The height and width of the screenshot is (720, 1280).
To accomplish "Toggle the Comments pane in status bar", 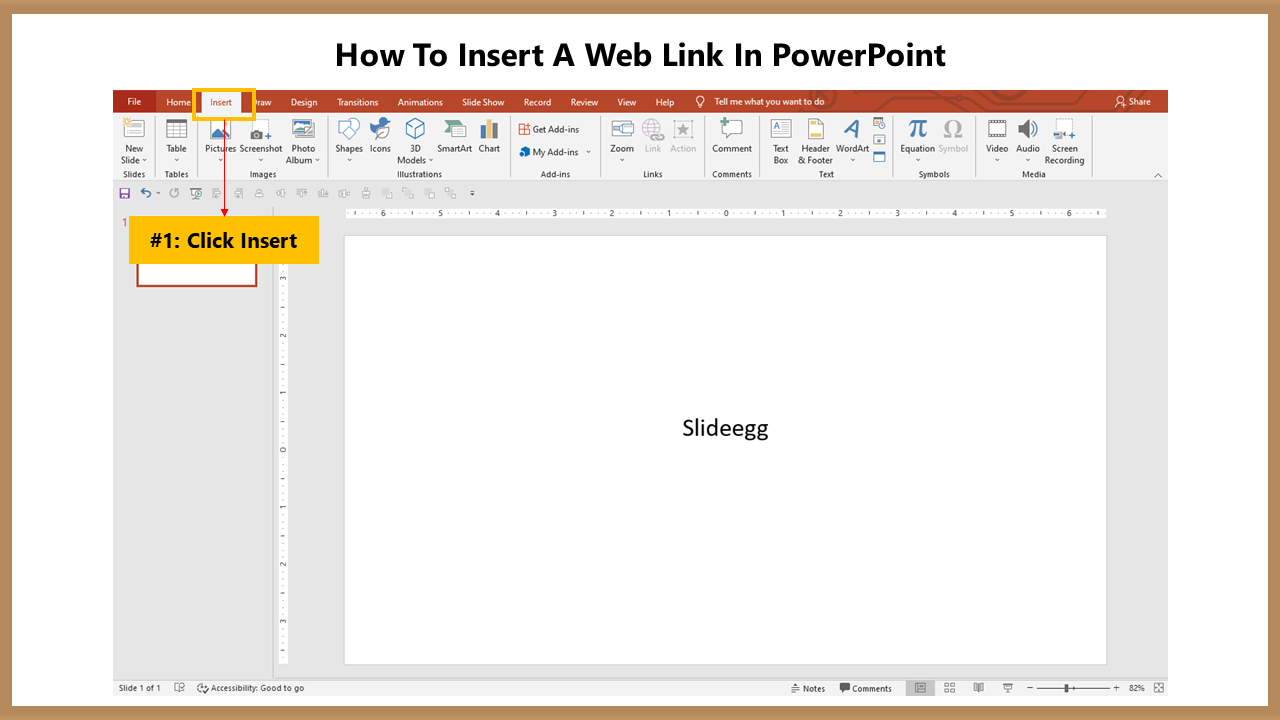I will pos(866,688).
